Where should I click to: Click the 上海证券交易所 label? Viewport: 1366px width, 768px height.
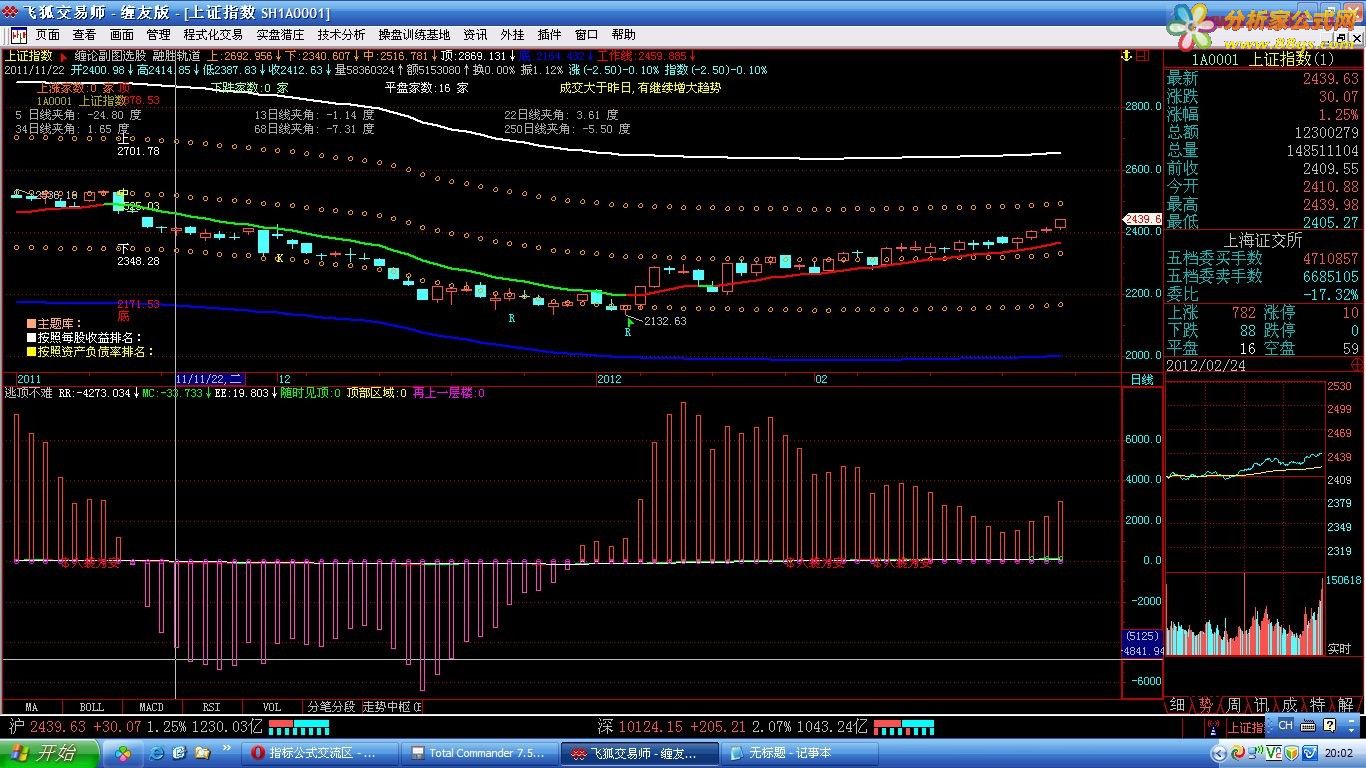1263,240
